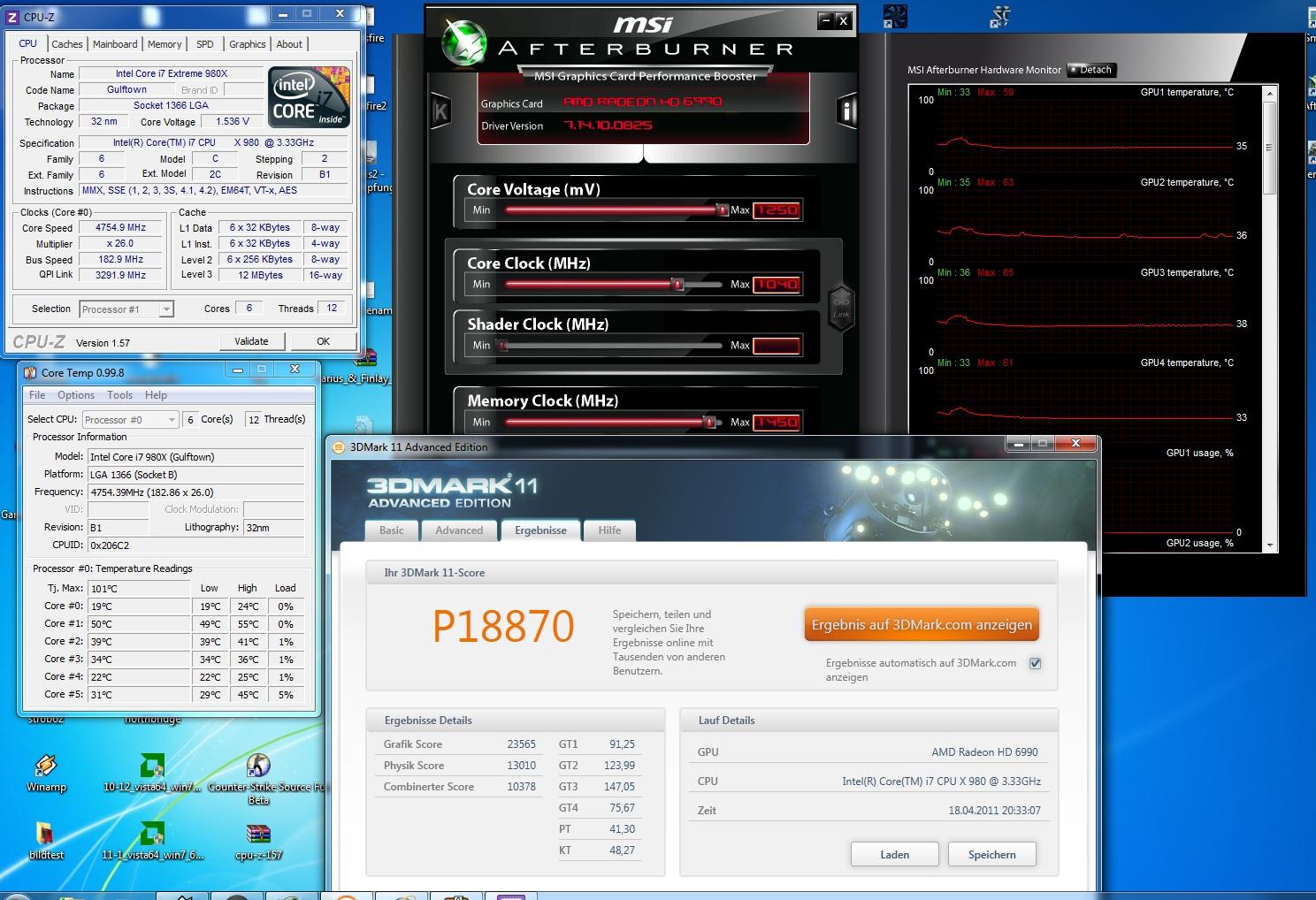Viewport: 1316px width, 900px height.
Task: Click Ergebnis auf 3DMark.com anzeigen button
Action: 922,624
